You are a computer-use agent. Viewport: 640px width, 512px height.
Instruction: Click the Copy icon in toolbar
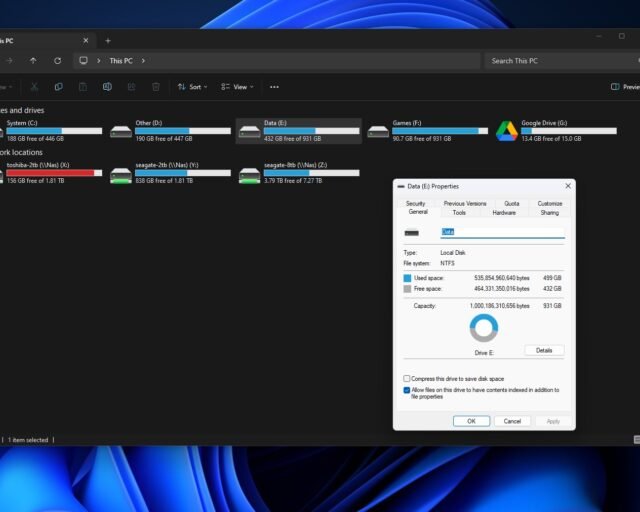pos(58,87)
